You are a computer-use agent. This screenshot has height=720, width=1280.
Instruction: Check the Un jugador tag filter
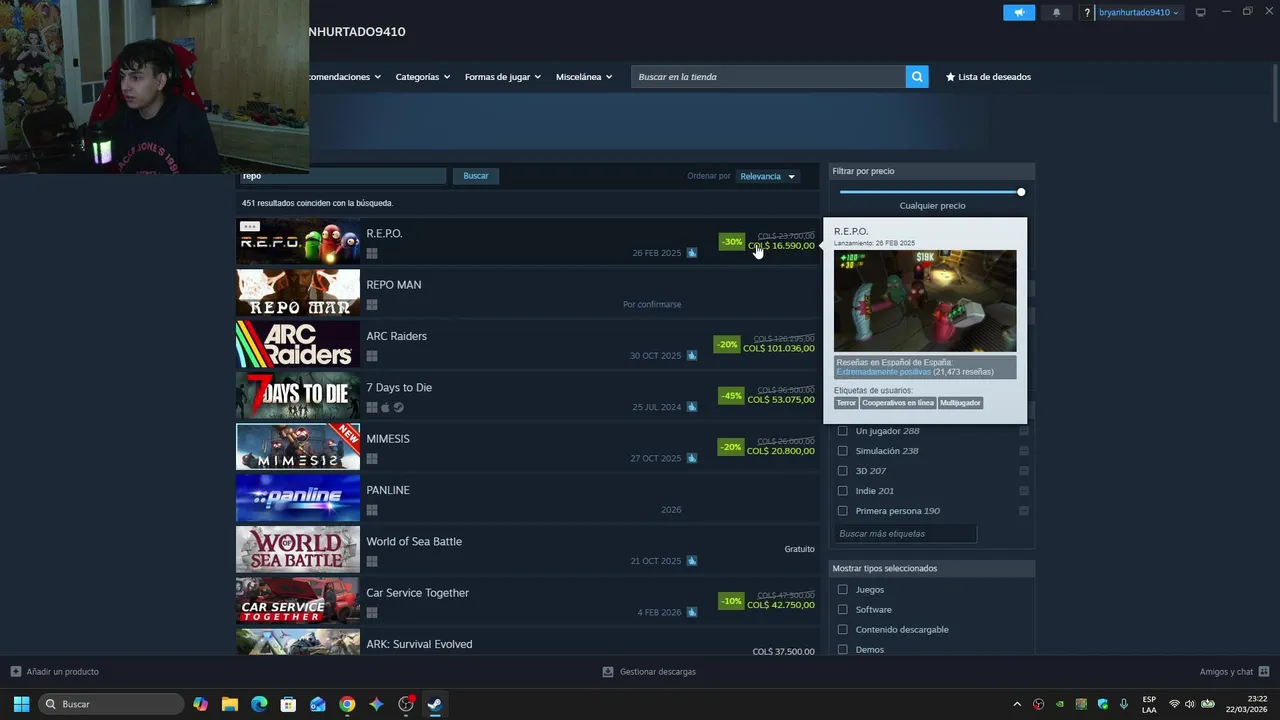842,431
